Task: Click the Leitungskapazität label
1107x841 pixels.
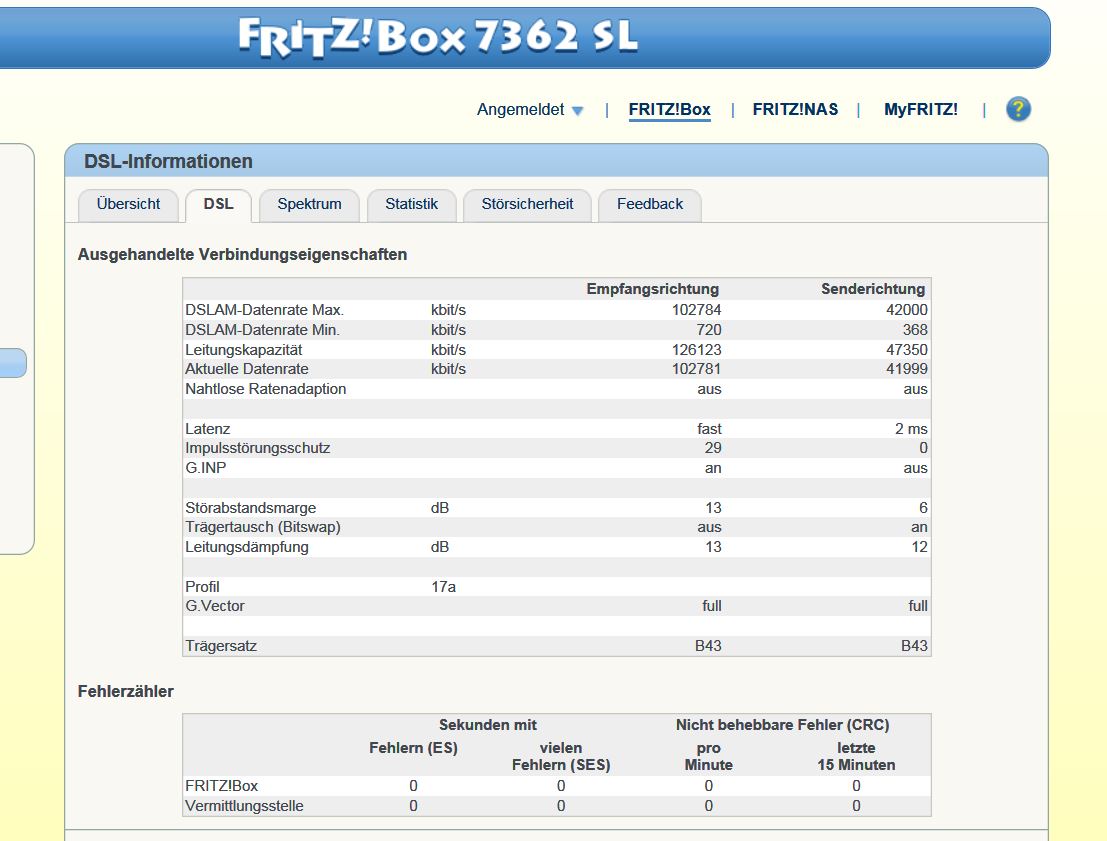Action: 244,350
